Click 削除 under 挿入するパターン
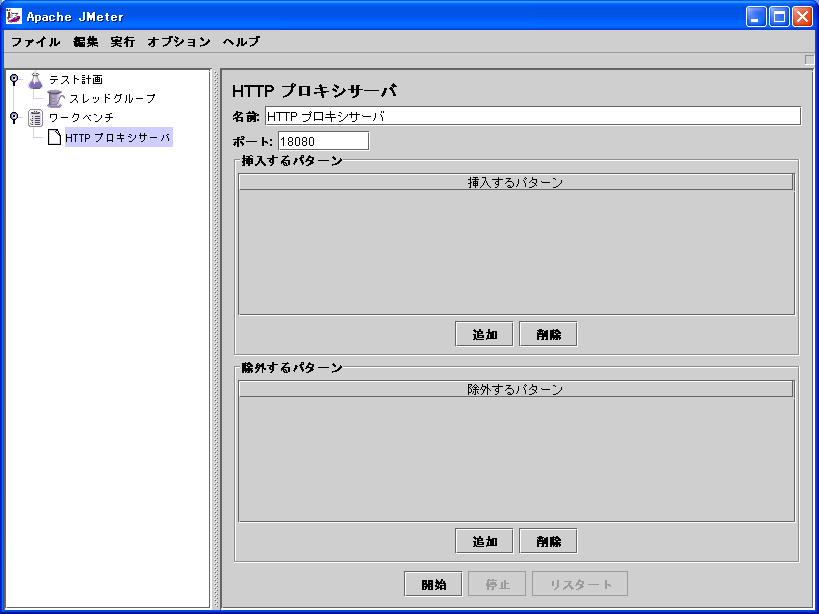This screenshot has width=819, height=614. coord(548,334)
